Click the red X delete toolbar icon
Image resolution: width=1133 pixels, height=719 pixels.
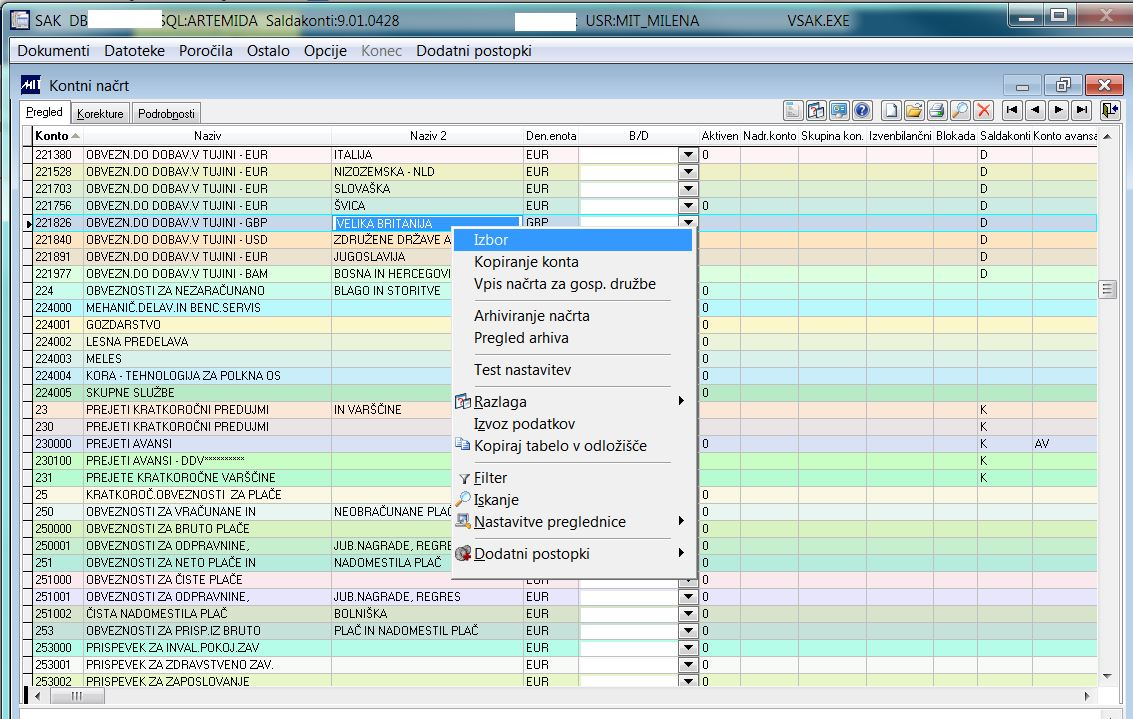pyautogui.click(x=984, y=111)
